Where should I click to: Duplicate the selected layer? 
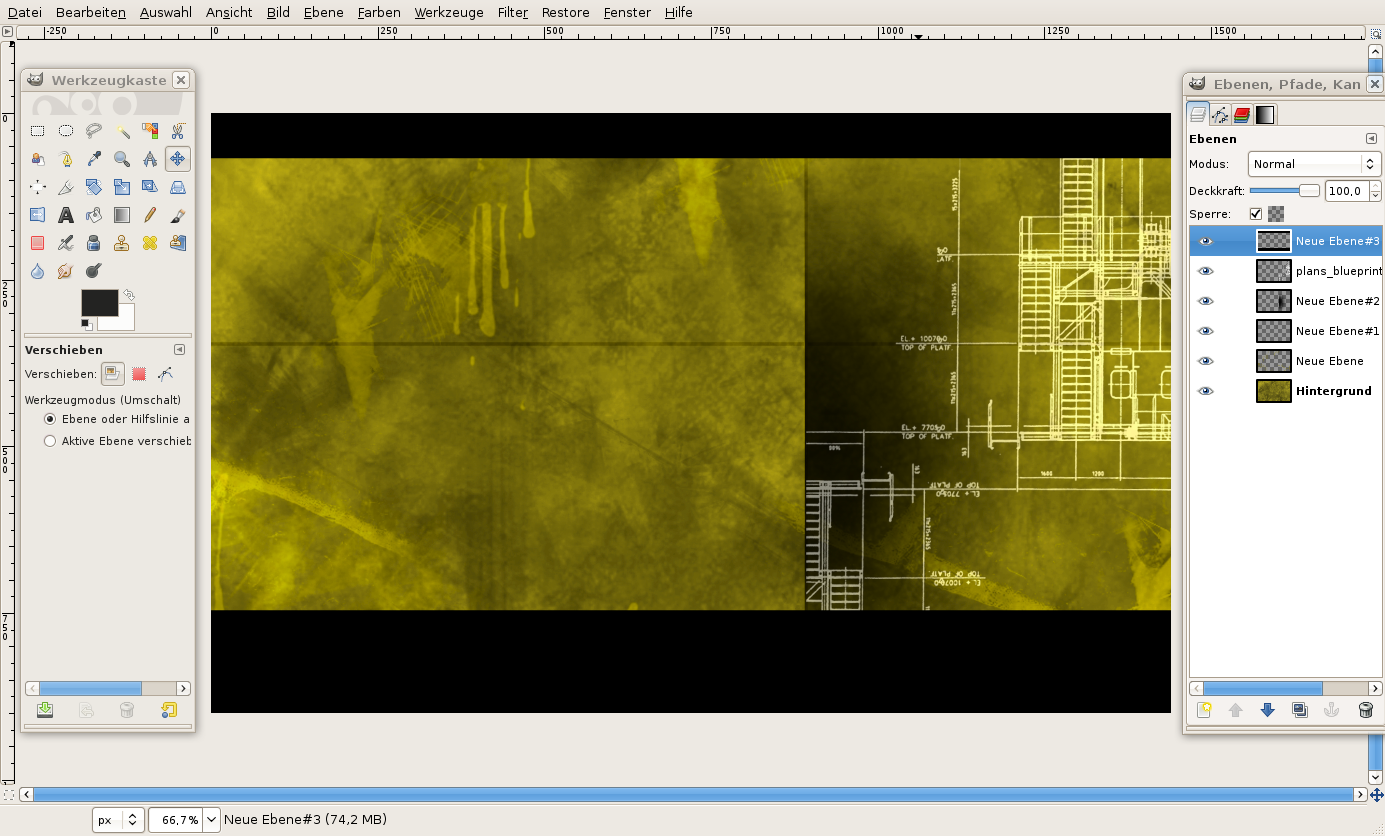pos(1300,710)
